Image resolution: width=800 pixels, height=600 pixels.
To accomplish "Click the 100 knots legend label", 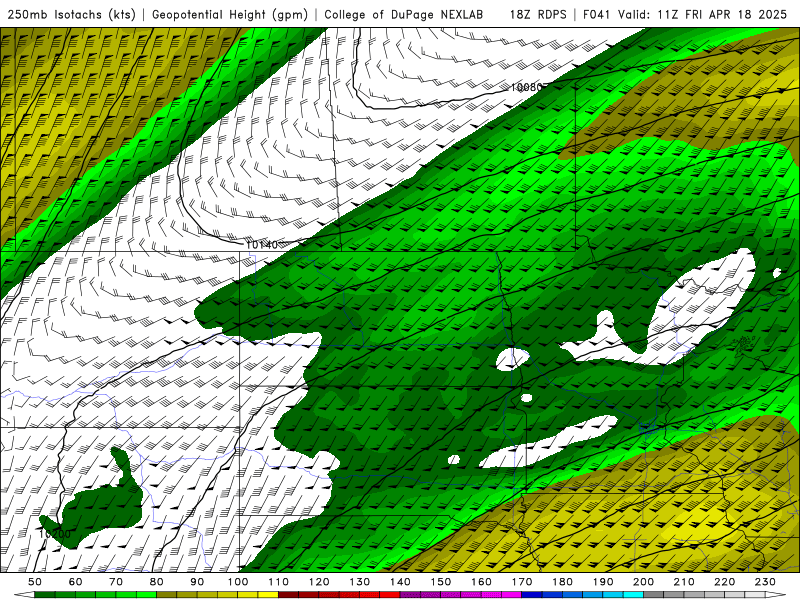I will pyautogui.click(x=238, y=582).
